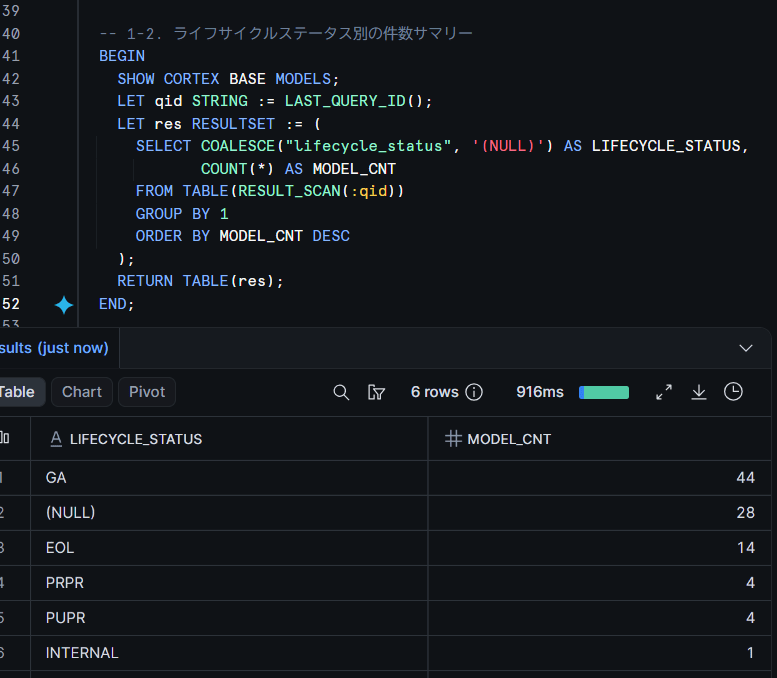Switch to the Chart view tab

(x=82, y=392)
